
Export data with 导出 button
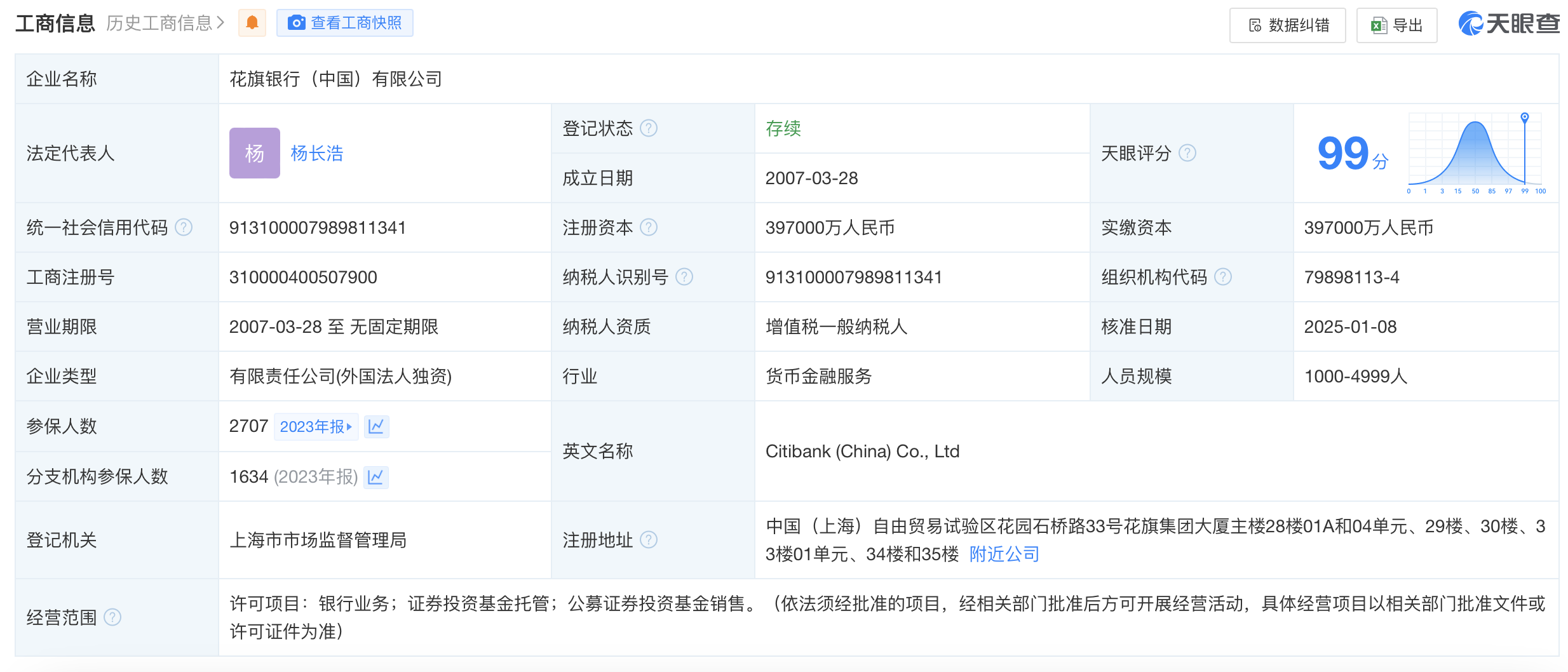(x=1396, y=25)
